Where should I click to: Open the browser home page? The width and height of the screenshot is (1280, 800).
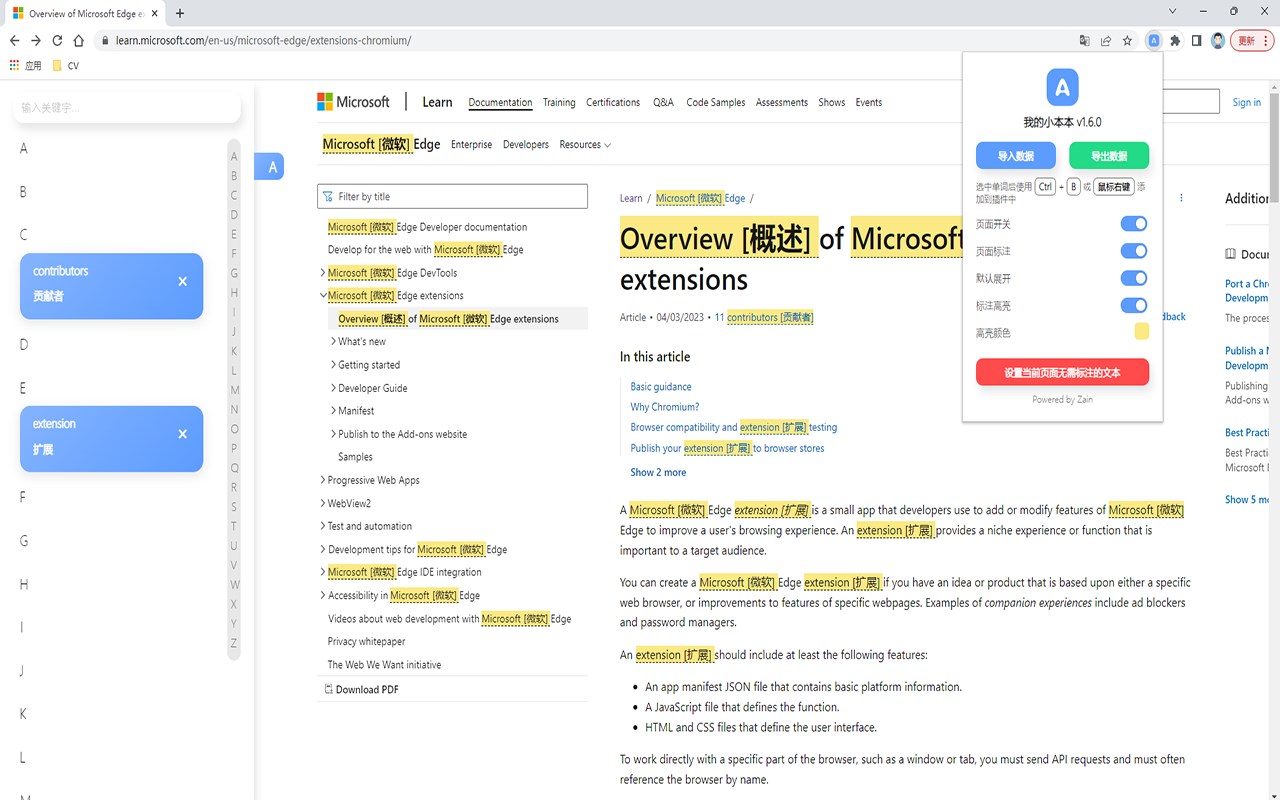point(79,41)
